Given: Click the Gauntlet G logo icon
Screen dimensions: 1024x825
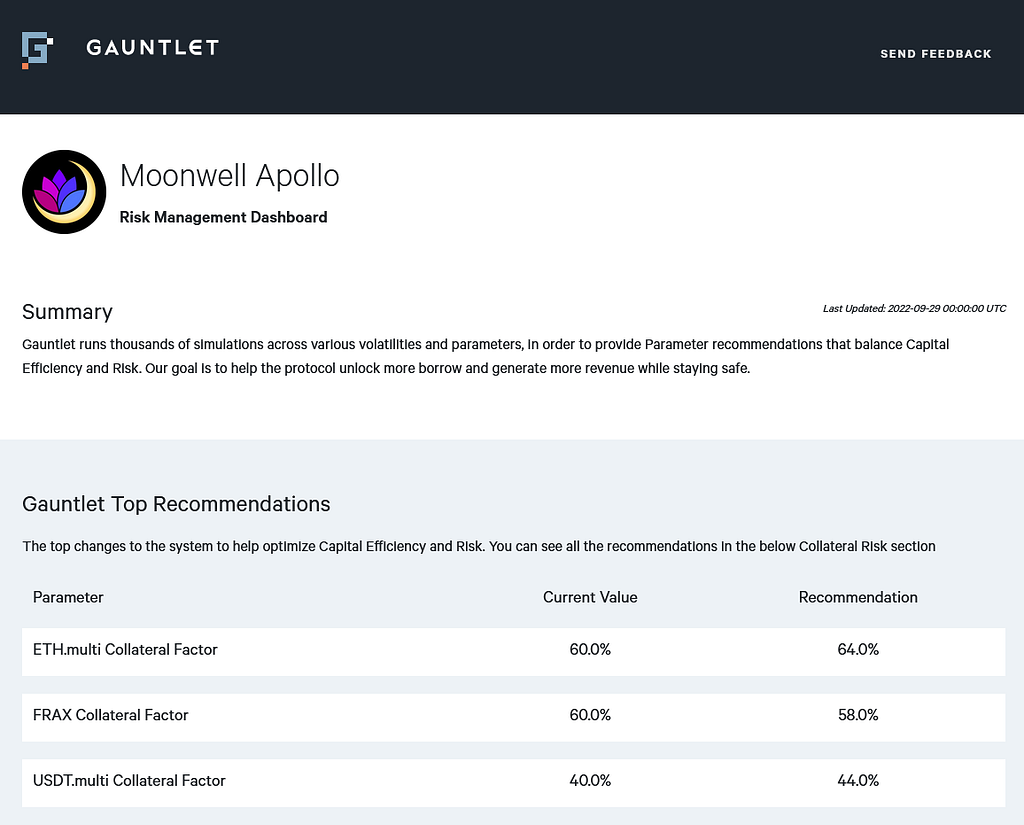Looking at the screenshot, I should tap(37, 50).
